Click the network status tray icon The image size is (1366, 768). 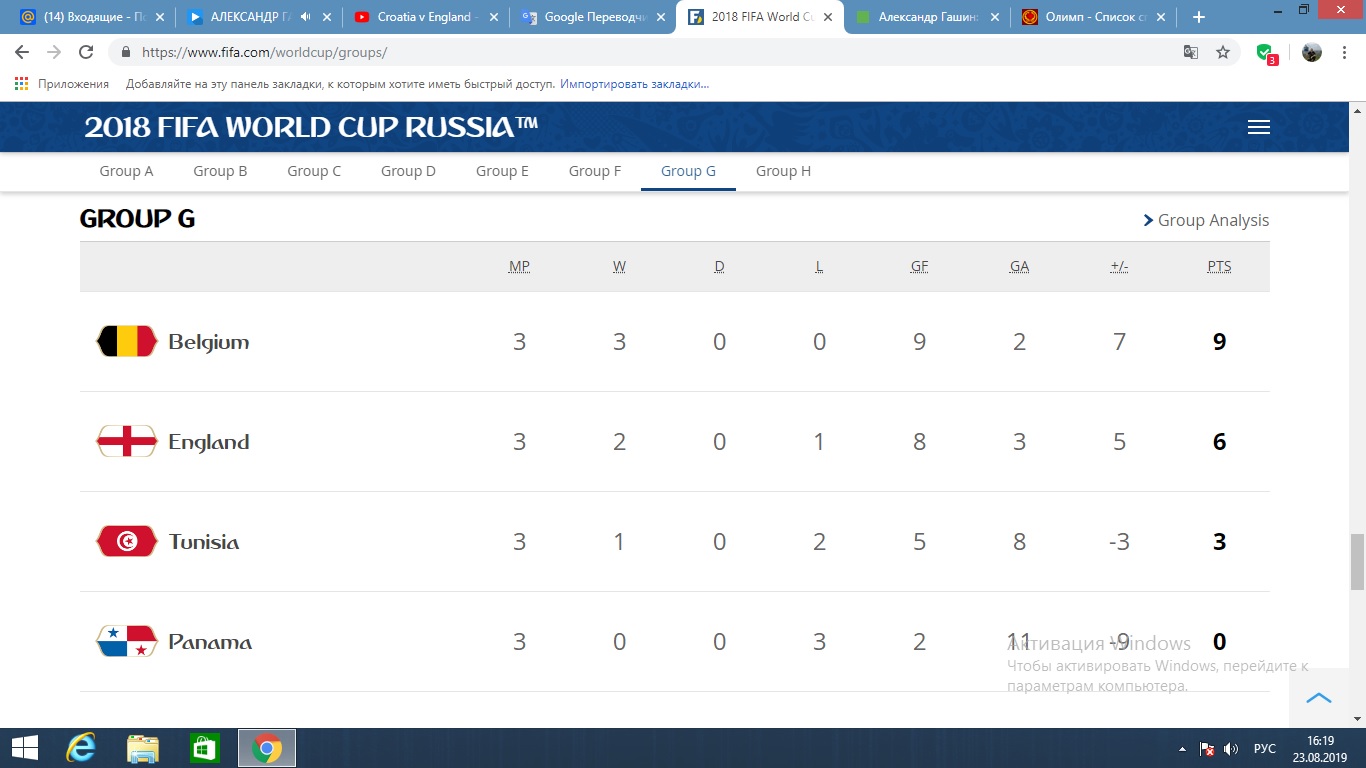1207,748
